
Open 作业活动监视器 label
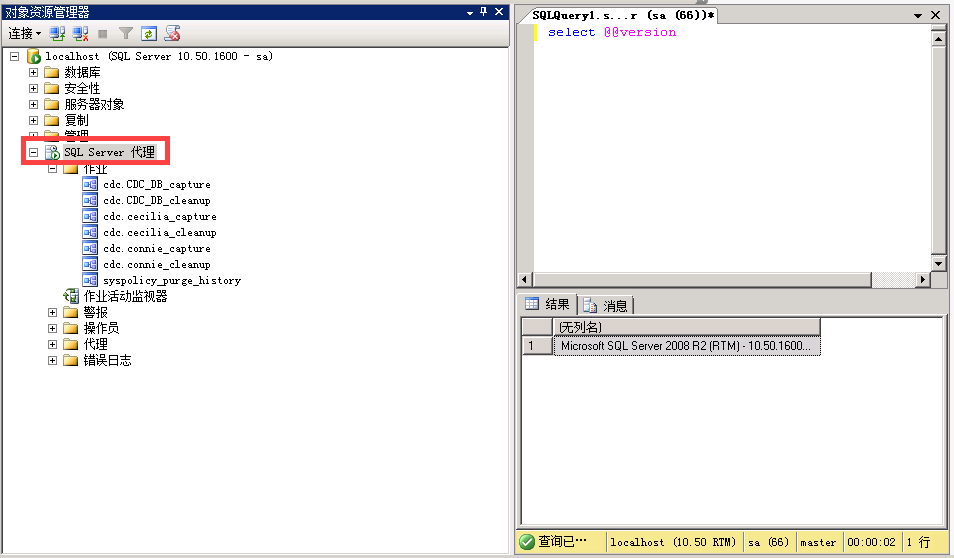[125, 296]
